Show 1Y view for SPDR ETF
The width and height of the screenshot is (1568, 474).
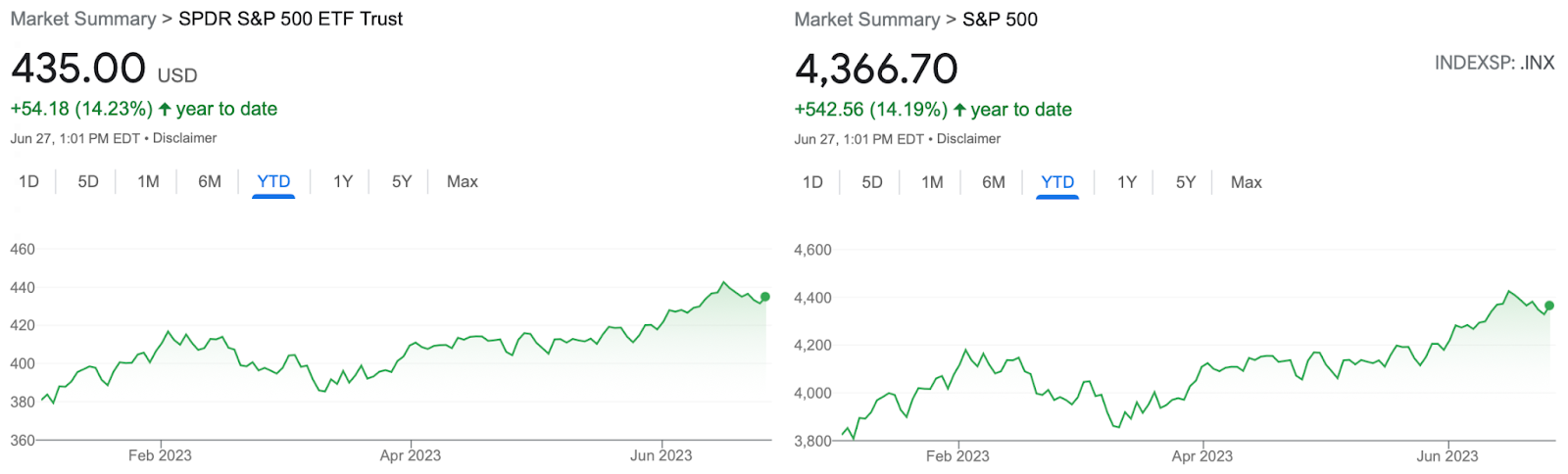[x=343, y=181]
